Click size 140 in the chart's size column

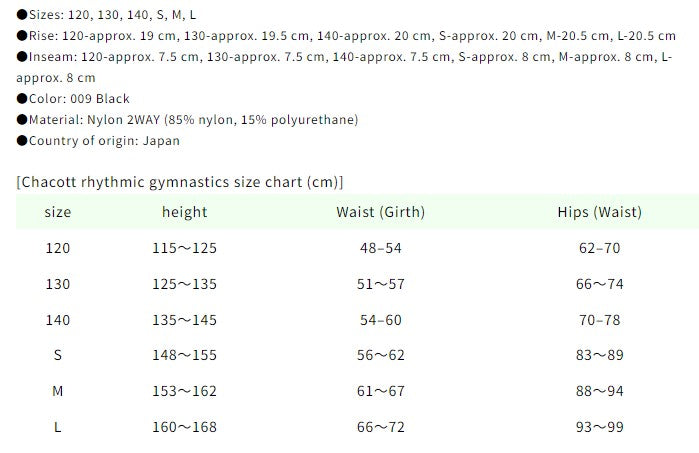[58, 320]
